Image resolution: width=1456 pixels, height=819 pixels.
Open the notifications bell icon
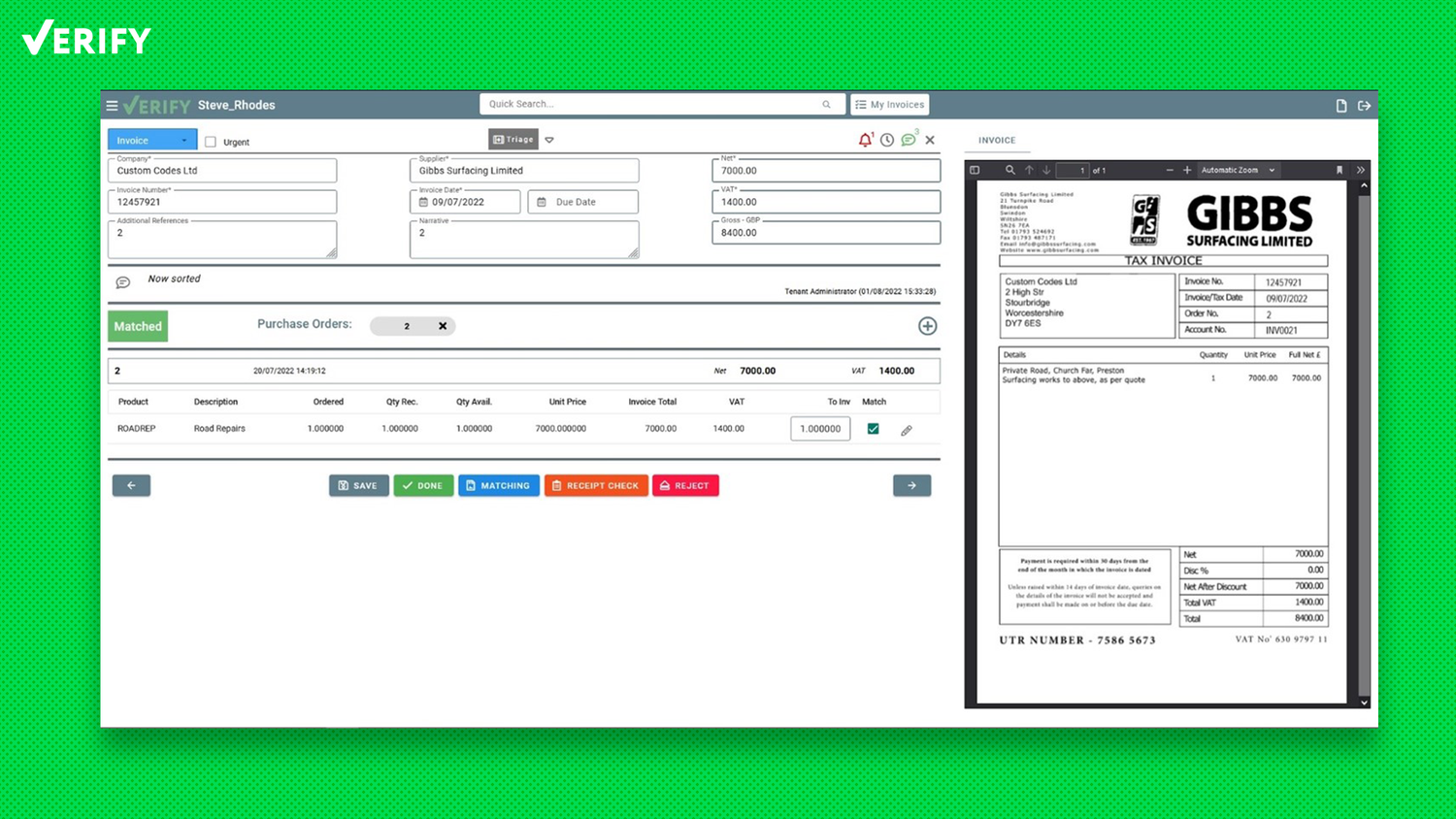click(865, 140)
